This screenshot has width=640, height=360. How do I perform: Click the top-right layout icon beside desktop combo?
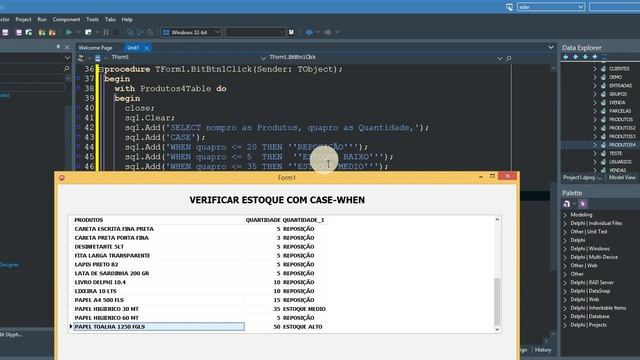(509, 7)
